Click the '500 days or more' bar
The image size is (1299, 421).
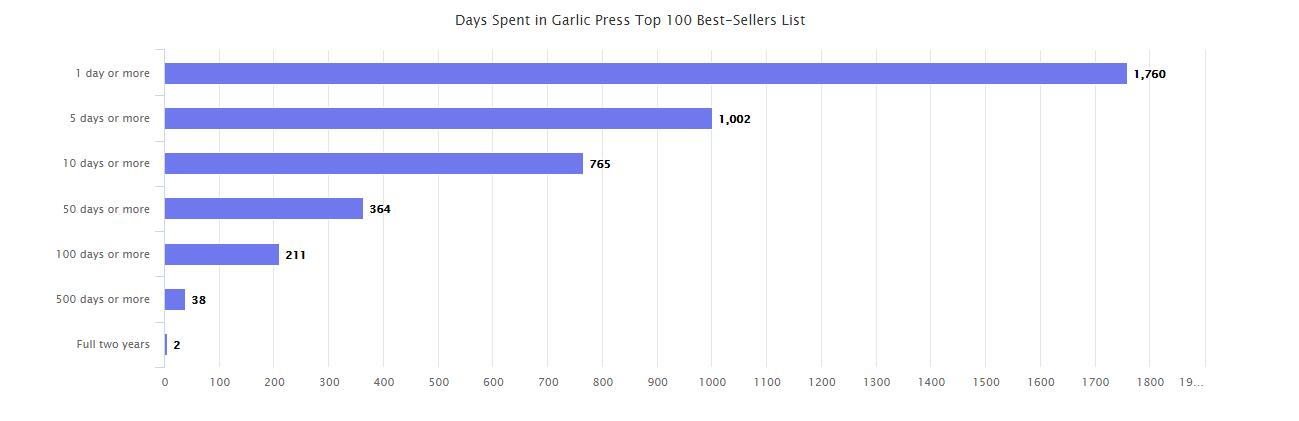point(175,300)
